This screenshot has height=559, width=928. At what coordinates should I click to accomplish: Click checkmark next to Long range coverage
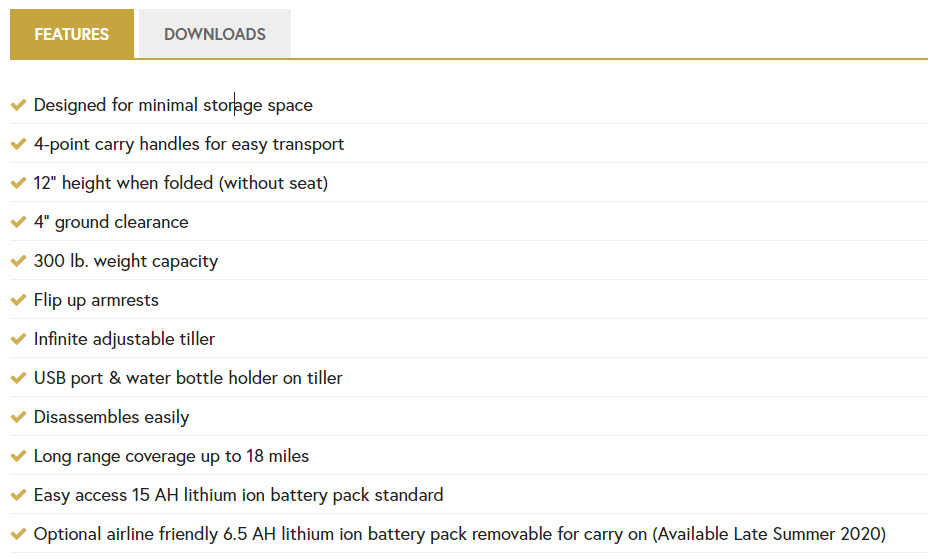[x=18, y=456]
